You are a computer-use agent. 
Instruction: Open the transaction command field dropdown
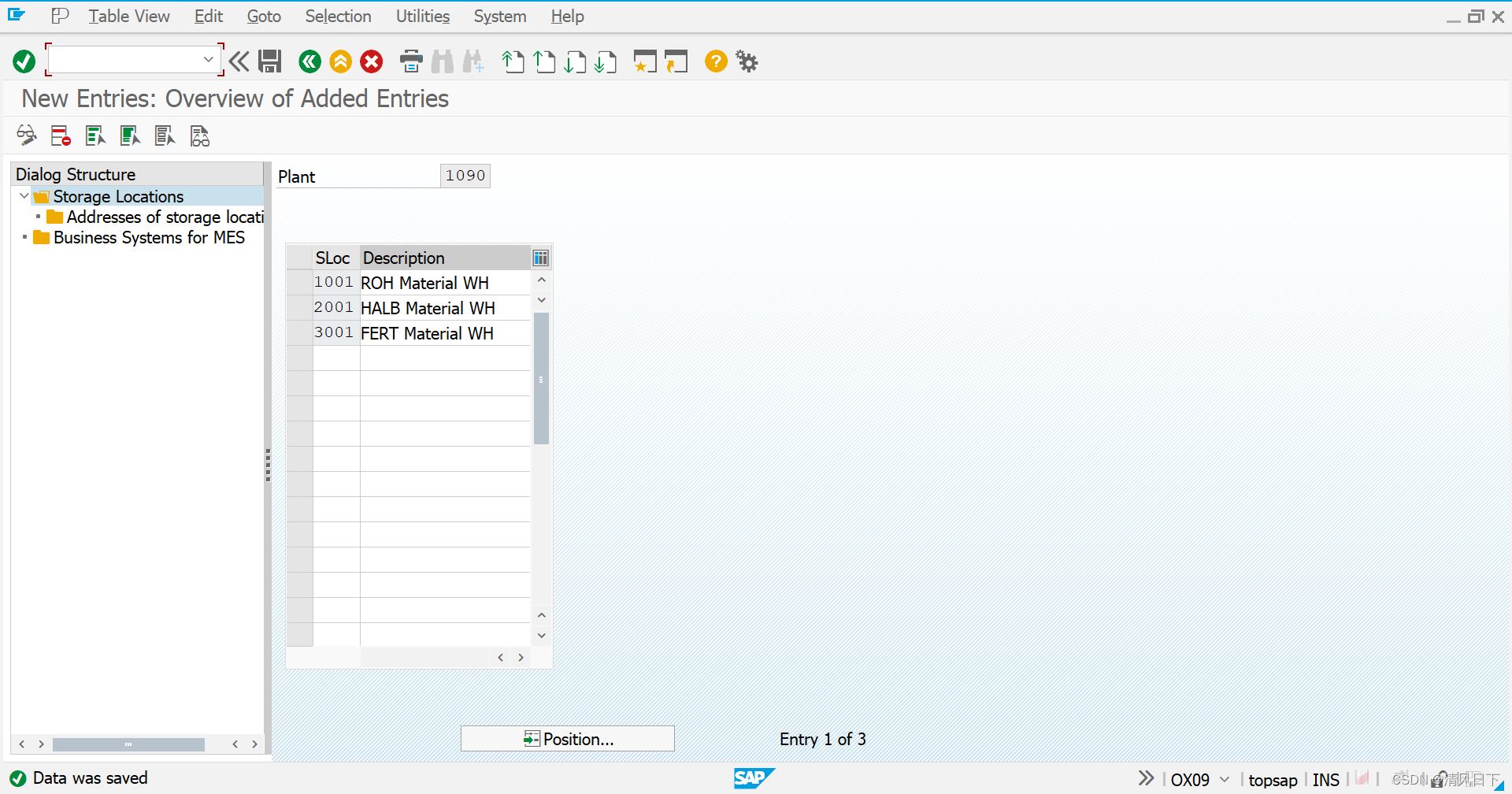tap(209, 60)
